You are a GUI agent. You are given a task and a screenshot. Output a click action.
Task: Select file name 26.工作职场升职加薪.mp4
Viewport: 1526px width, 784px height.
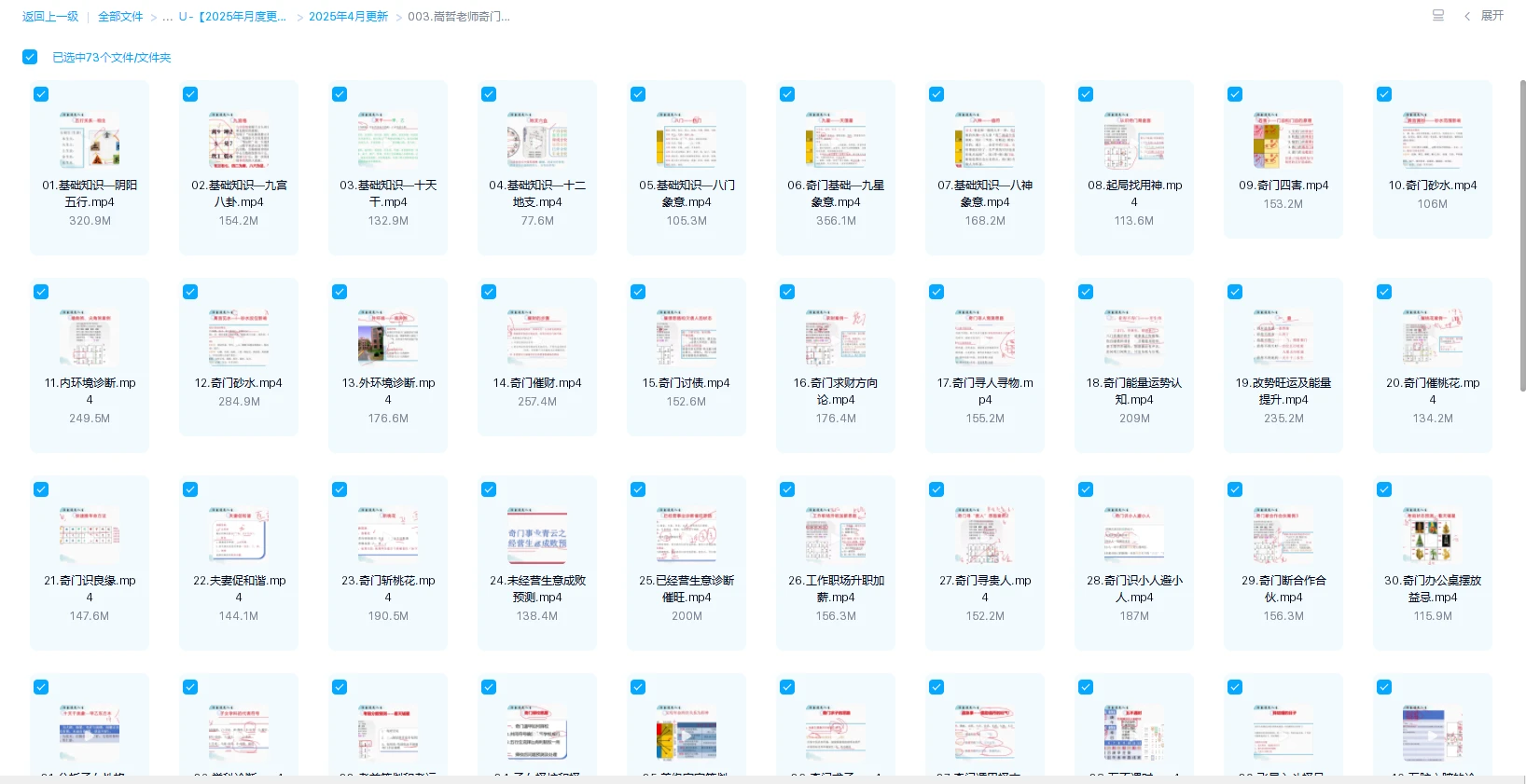click(836, 589)
